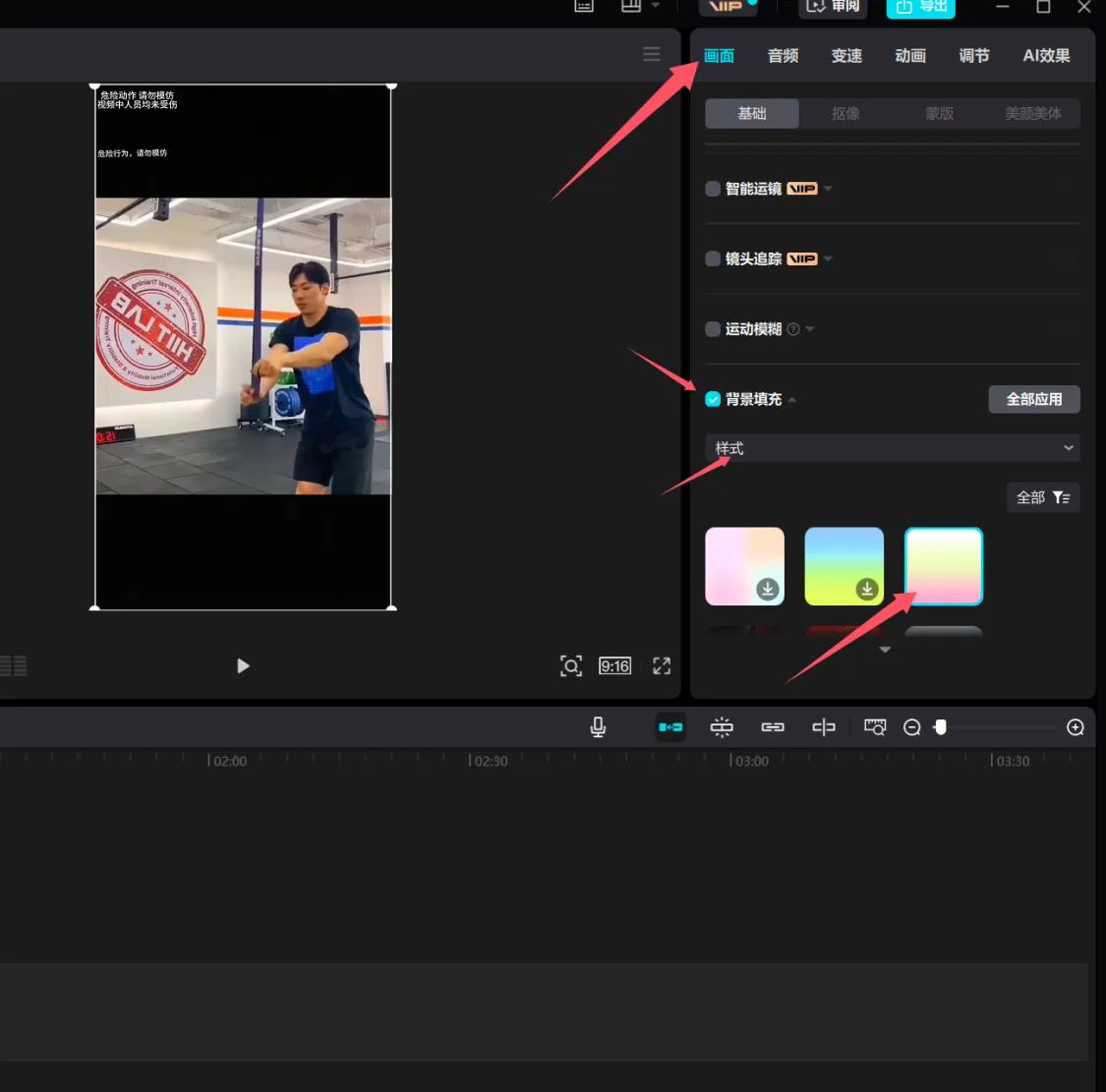Open the preview panel hamburger menu
The width and height of the screenshot is (1106, 1092).
tap(652, 55)
